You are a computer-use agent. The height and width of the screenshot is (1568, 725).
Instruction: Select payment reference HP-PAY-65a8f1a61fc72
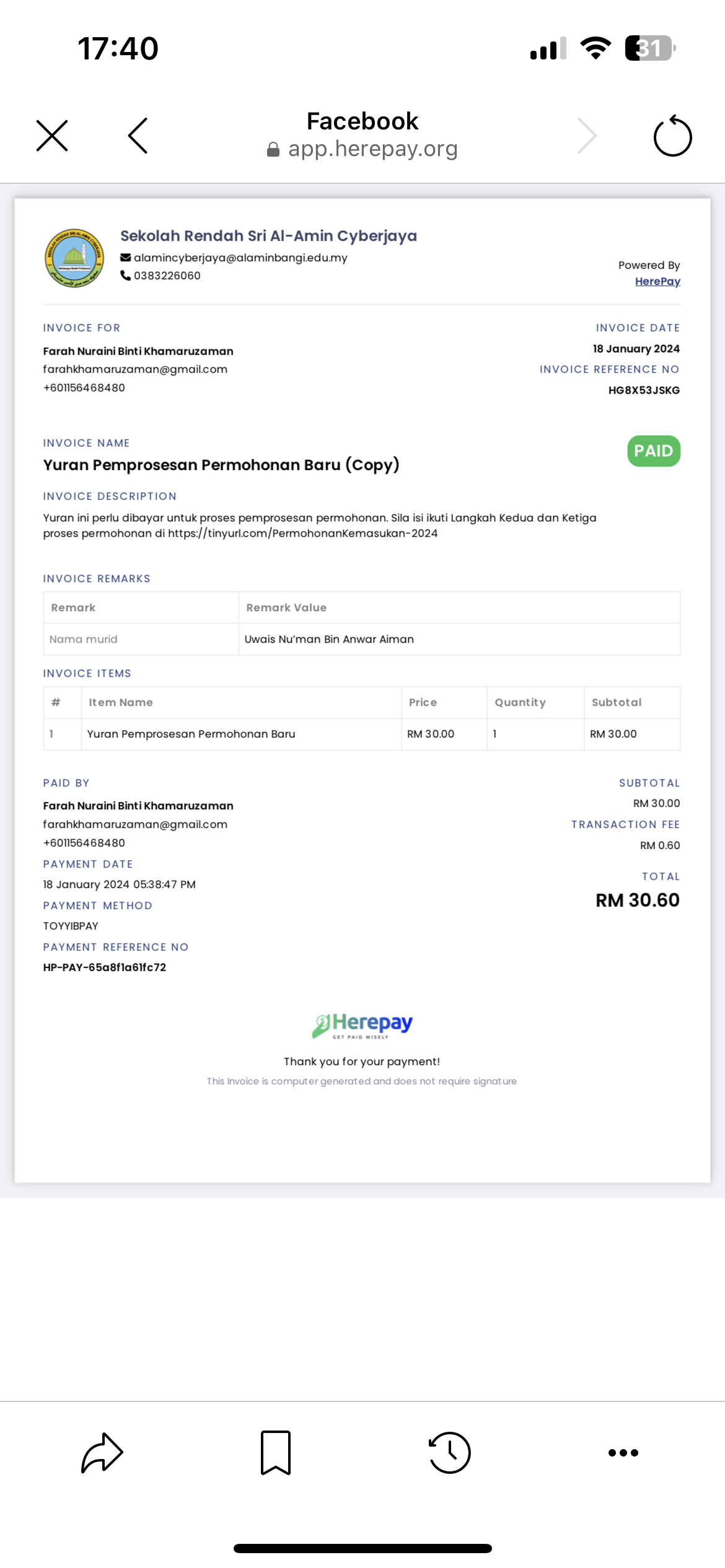click(x=105, y=967)
